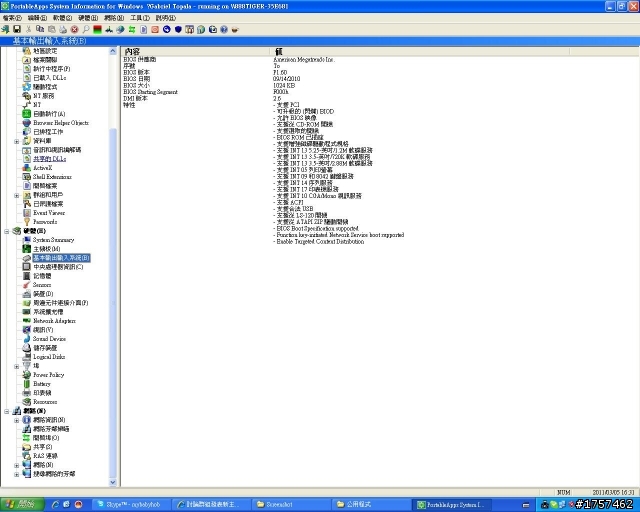Screen dimensions: 640x512
Task: Click the Windows Start button
Action: [x=22, y=504]
